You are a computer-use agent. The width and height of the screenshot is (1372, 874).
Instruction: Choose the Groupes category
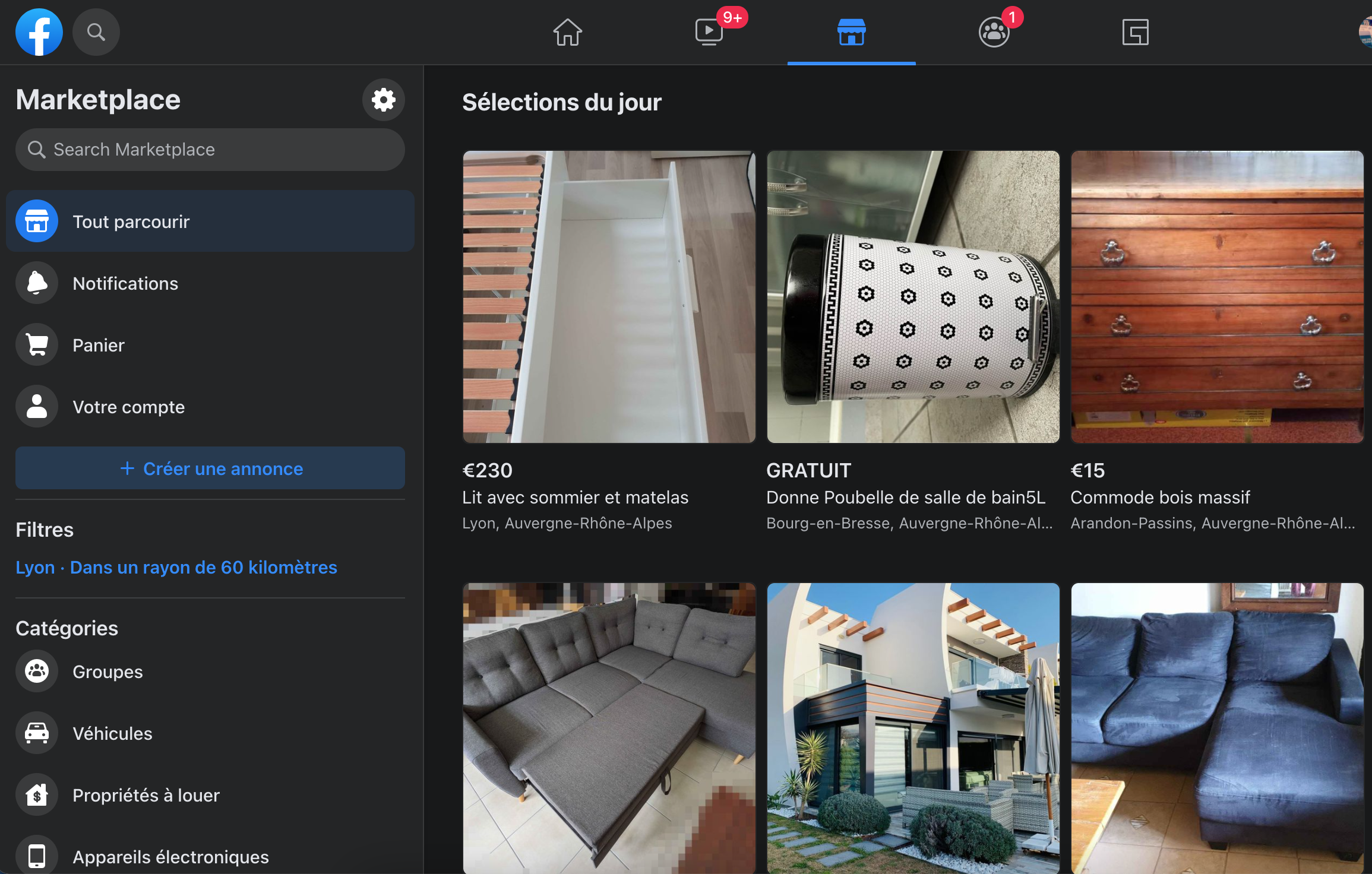(x=108, y=672)
